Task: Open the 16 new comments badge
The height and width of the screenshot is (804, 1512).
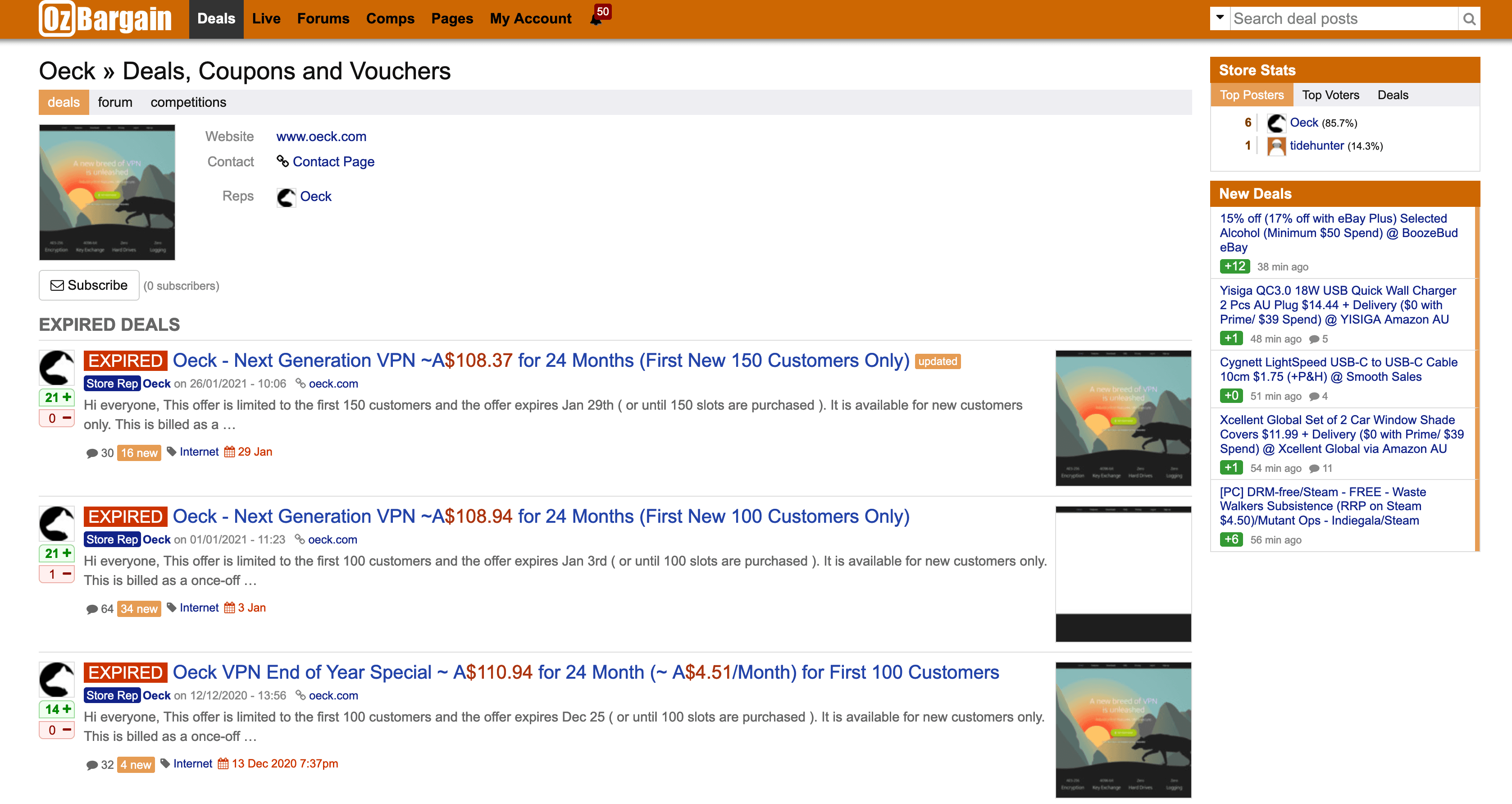Action: 139,453
